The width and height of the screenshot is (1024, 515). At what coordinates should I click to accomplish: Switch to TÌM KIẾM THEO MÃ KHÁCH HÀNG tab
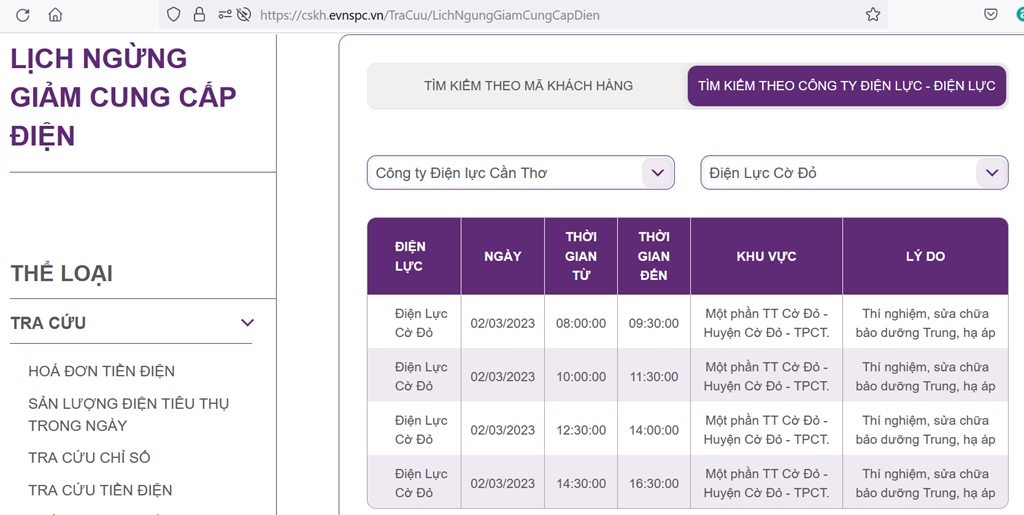528,86
